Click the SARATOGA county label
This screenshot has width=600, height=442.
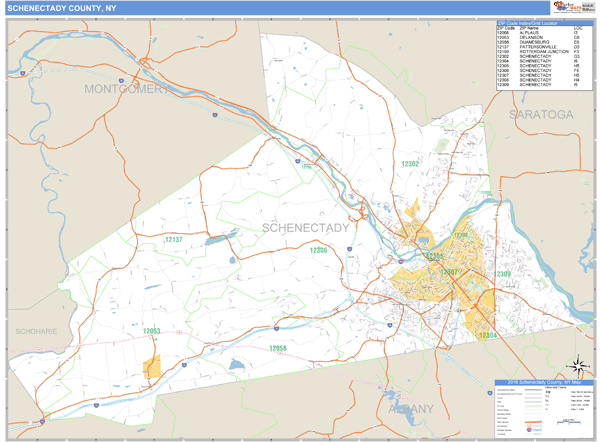(541, 114)
